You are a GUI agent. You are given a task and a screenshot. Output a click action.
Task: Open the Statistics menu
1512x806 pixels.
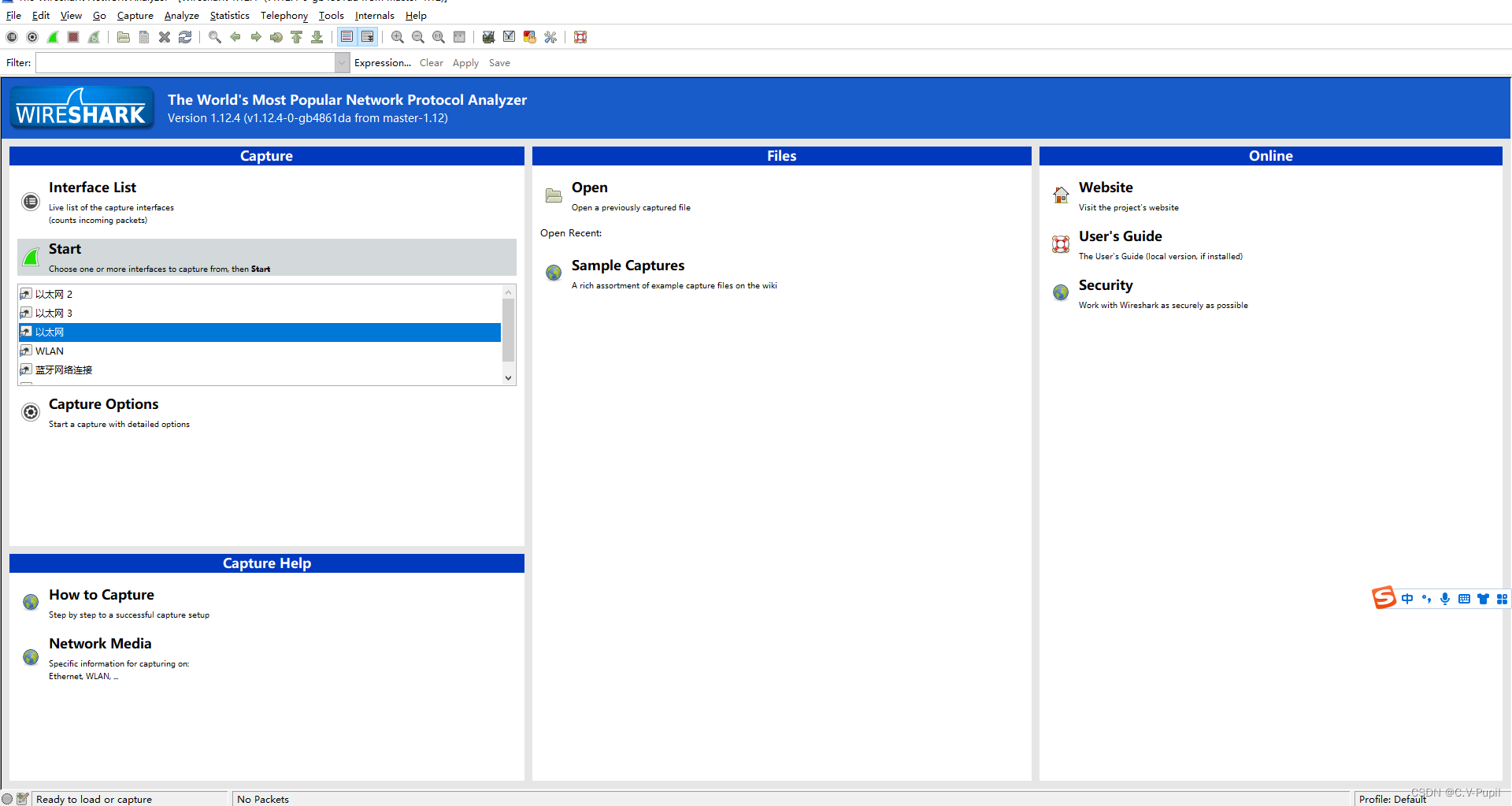pos(229,16)
